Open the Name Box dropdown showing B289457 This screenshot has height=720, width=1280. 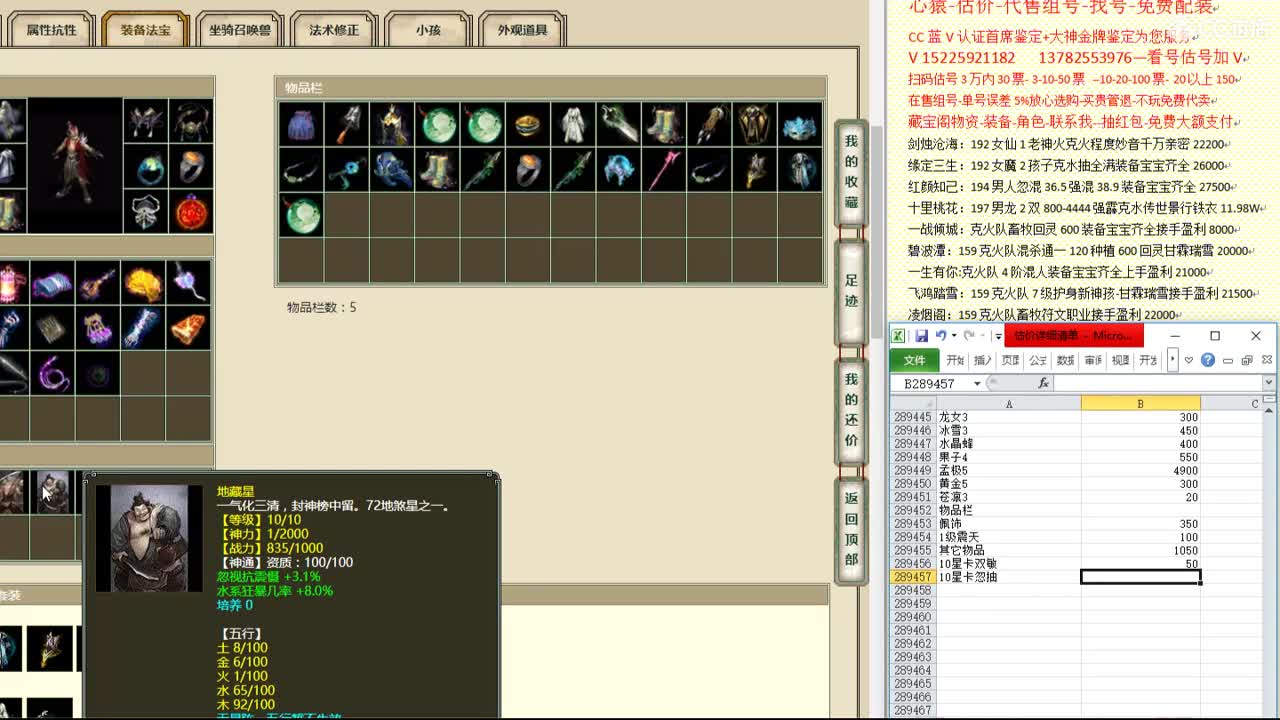click(976, 383)
